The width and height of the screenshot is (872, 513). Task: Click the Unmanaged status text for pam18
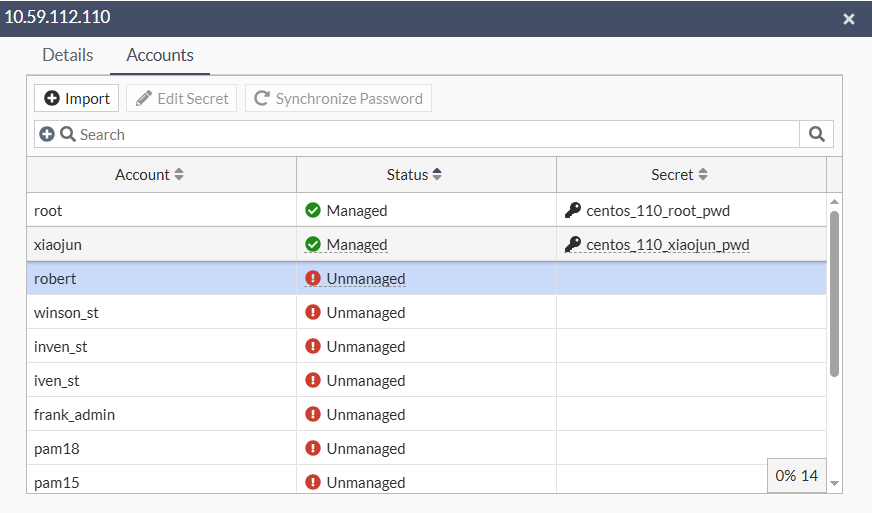[x=366, y=448]
